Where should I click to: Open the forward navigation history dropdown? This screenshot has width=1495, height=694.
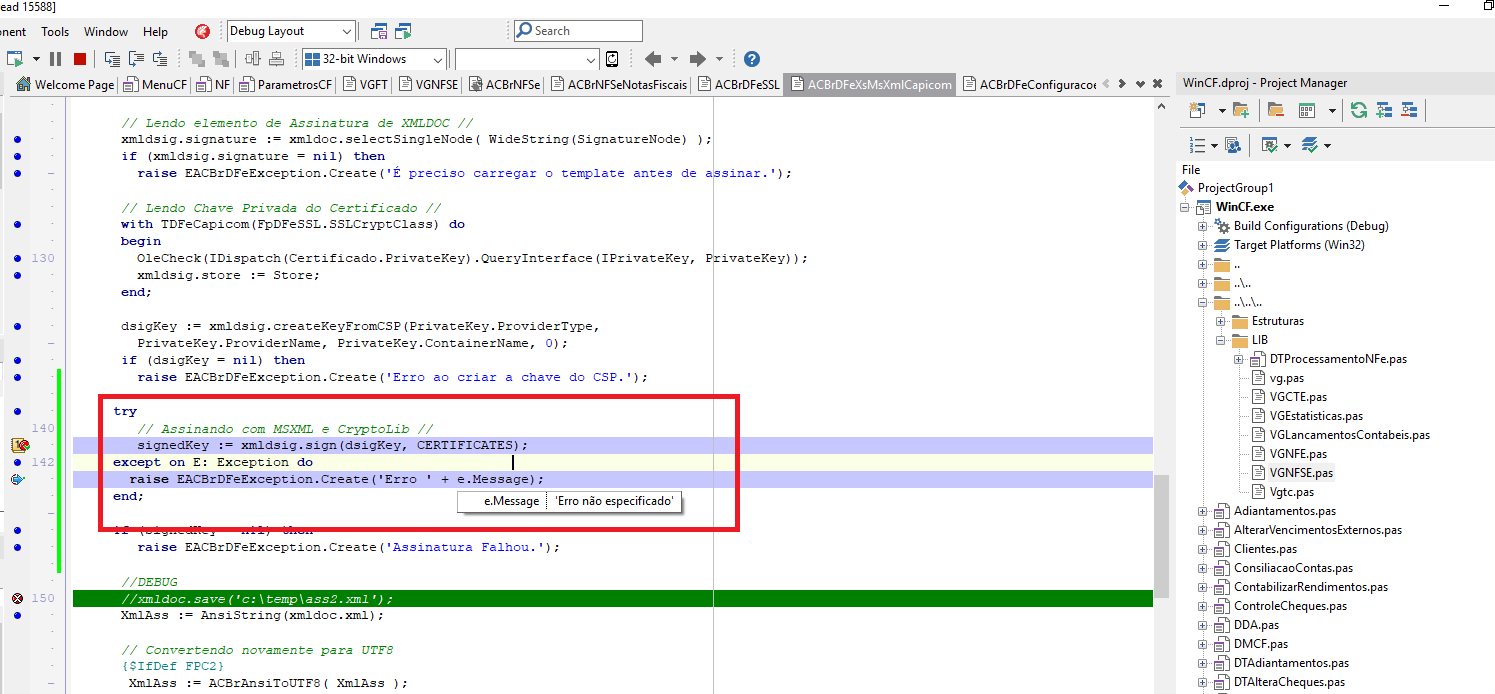pos(720,59)
